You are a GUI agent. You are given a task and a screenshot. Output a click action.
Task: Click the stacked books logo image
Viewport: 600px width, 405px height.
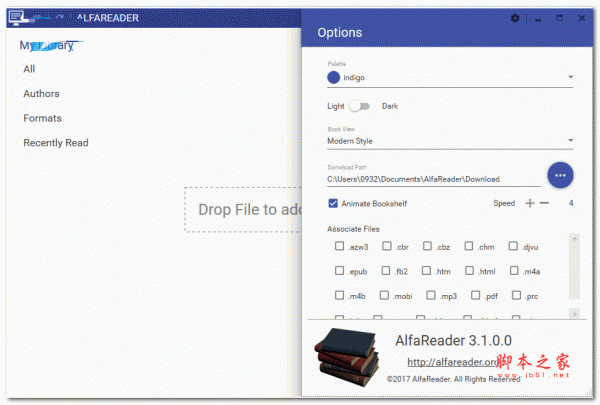click(346, 356)
